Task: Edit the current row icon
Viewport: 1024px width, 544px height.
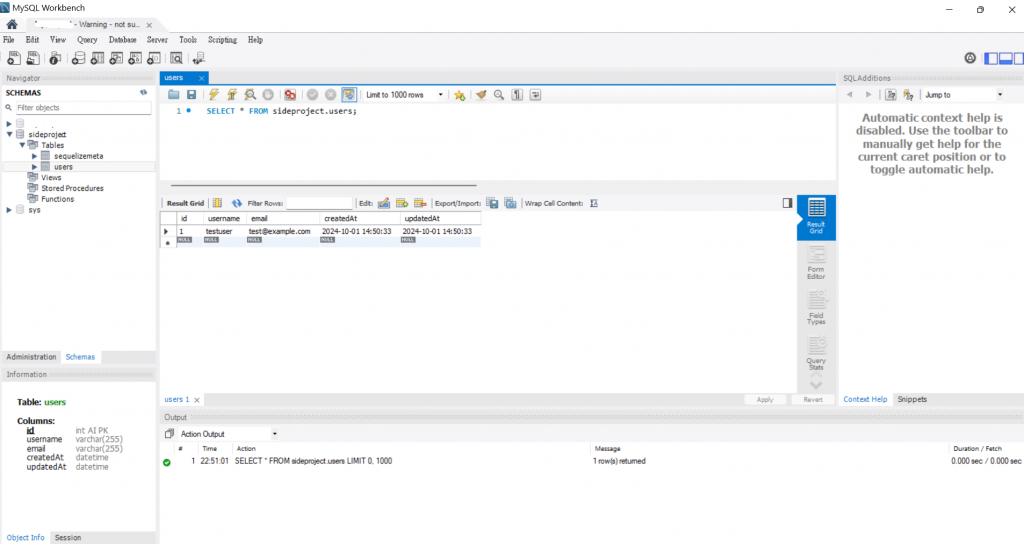Action: [x=384, y=203]
